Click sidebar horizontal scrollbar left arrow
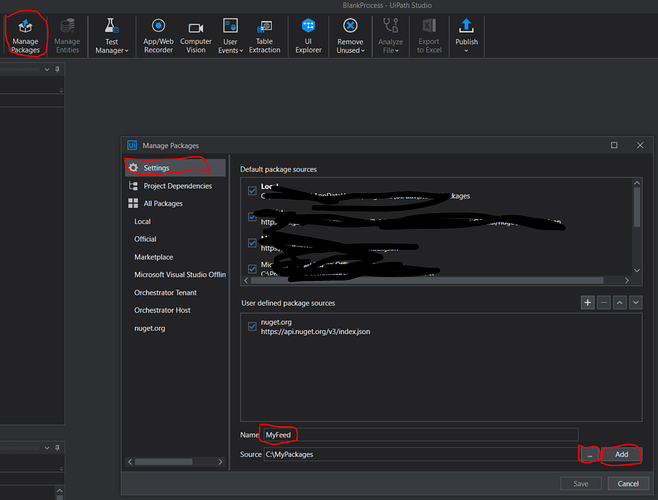 pos(130,462)
